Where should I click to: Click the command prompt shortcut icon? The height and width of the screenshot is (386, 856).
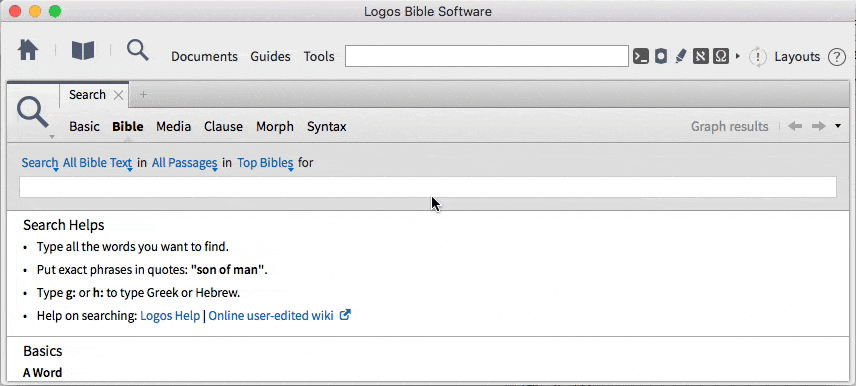point(641,56)
